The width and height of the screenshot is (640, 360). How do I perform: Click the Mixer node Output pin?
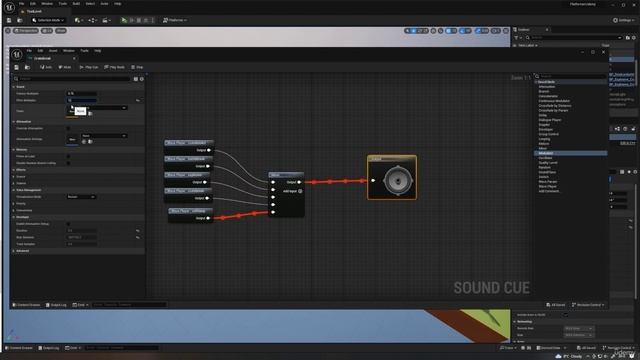tap(299, 182)
